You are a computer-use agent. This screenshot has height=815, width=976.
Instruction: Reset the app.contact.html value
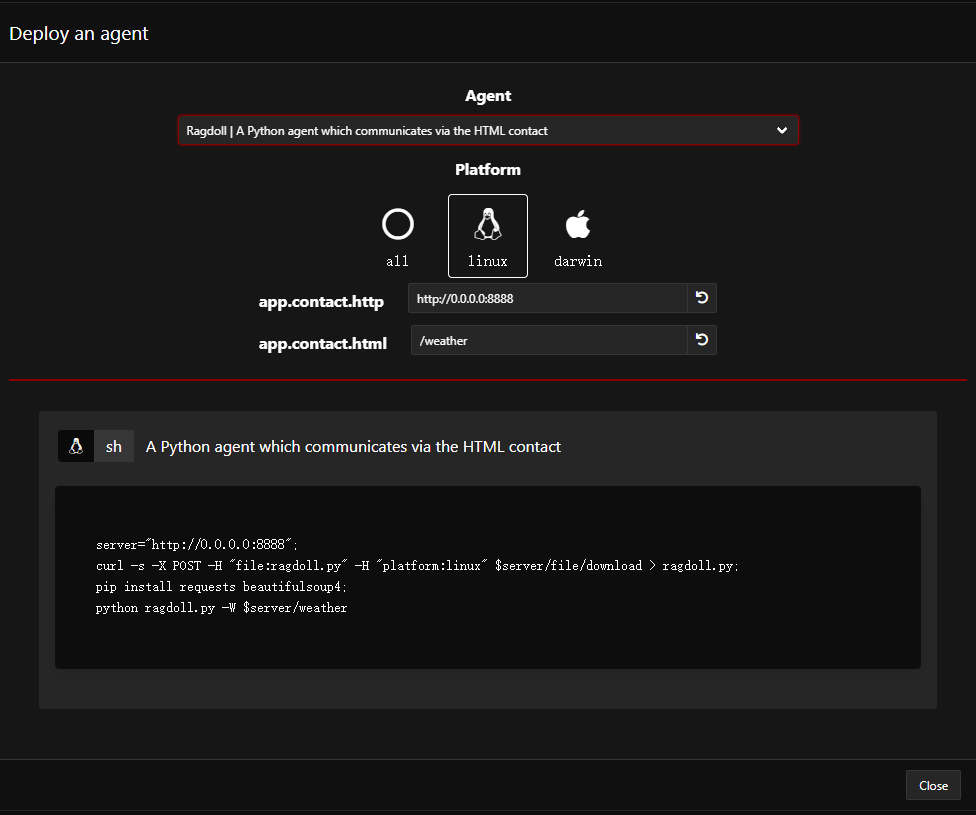click(702, 340)
